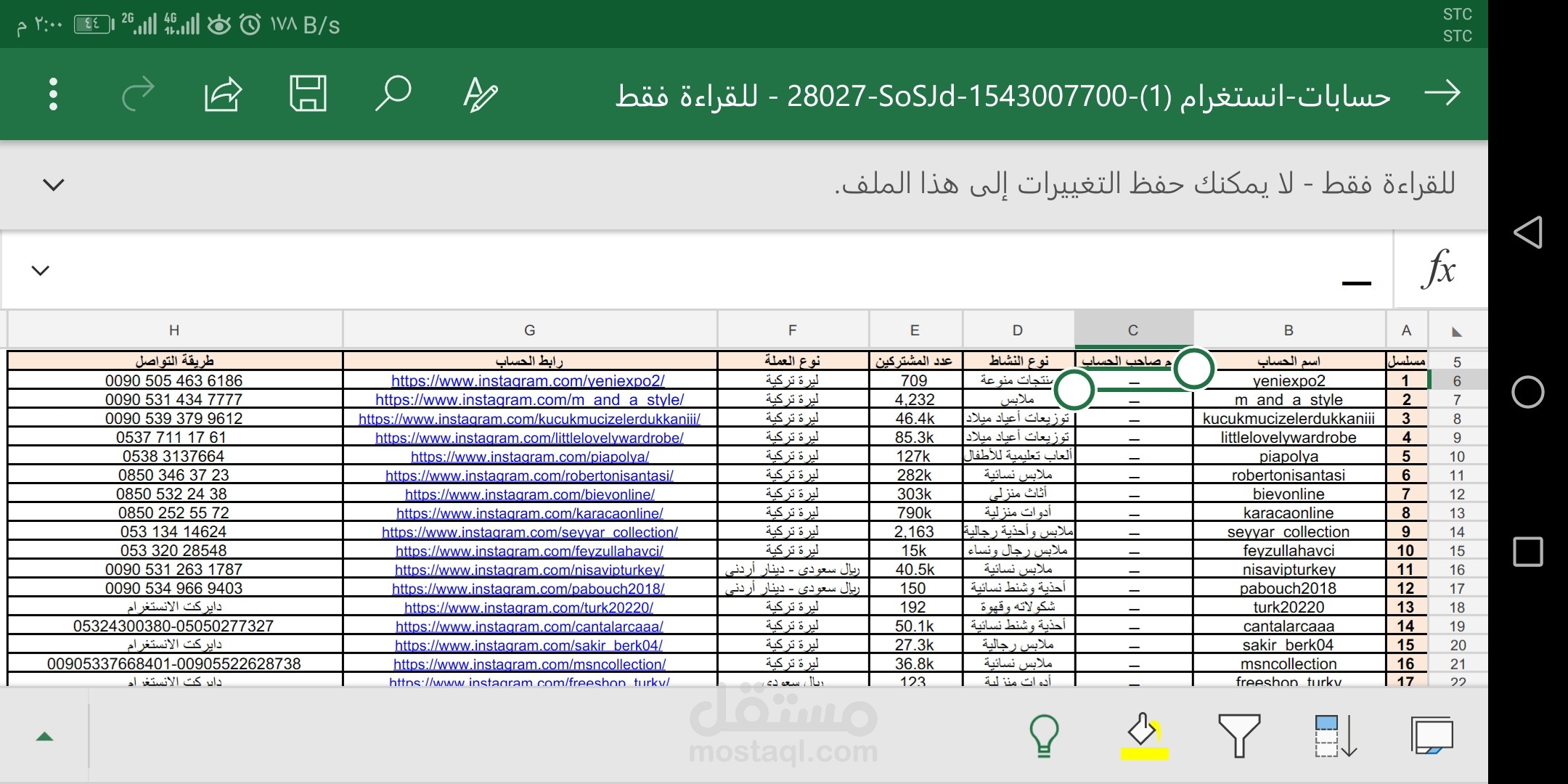The width and height of the screenshot is (1568, 784).
Task: Open the name box dropdown
Action: click(40, 270)
